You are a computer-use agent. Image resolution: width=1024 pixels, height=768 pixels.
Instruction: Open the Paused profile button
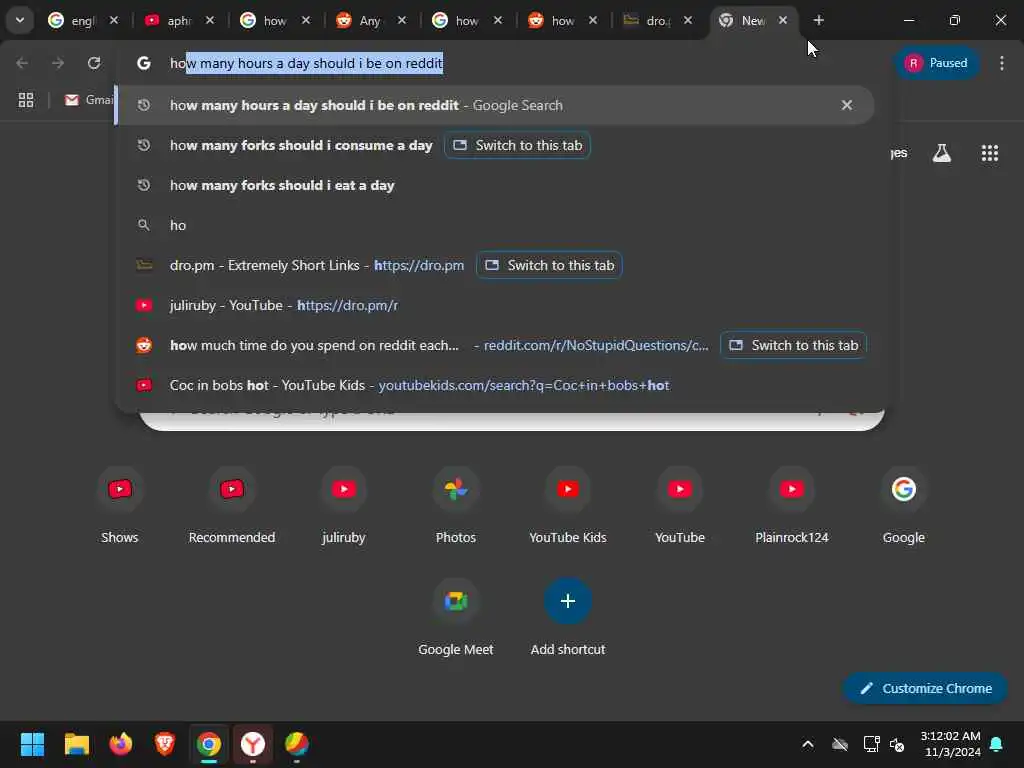pyautogui.click(x=936, y=63)
